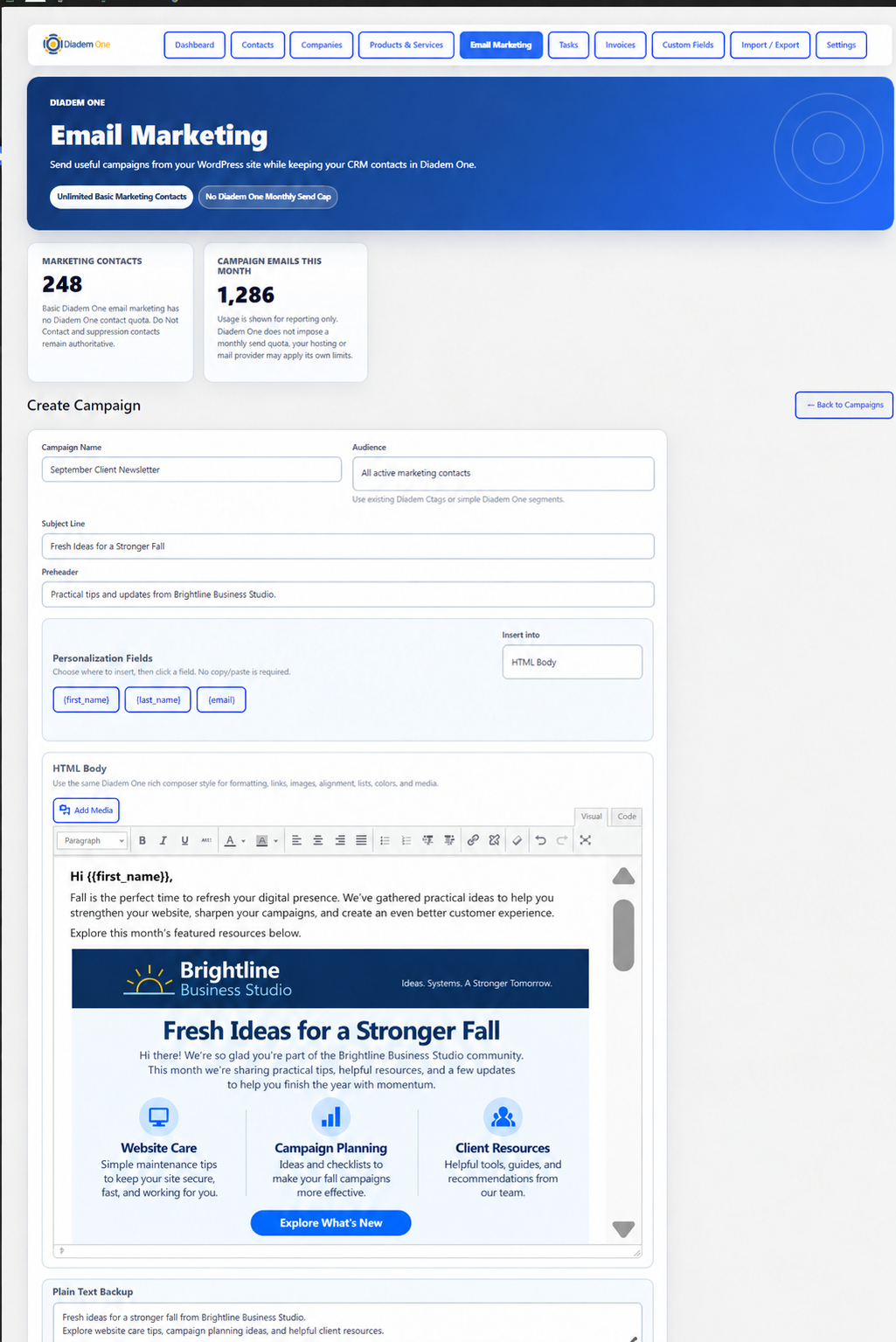Insert the {first_name} personalization field
Viewport: 896px width, 1342px height.
(x=86, y=699)
